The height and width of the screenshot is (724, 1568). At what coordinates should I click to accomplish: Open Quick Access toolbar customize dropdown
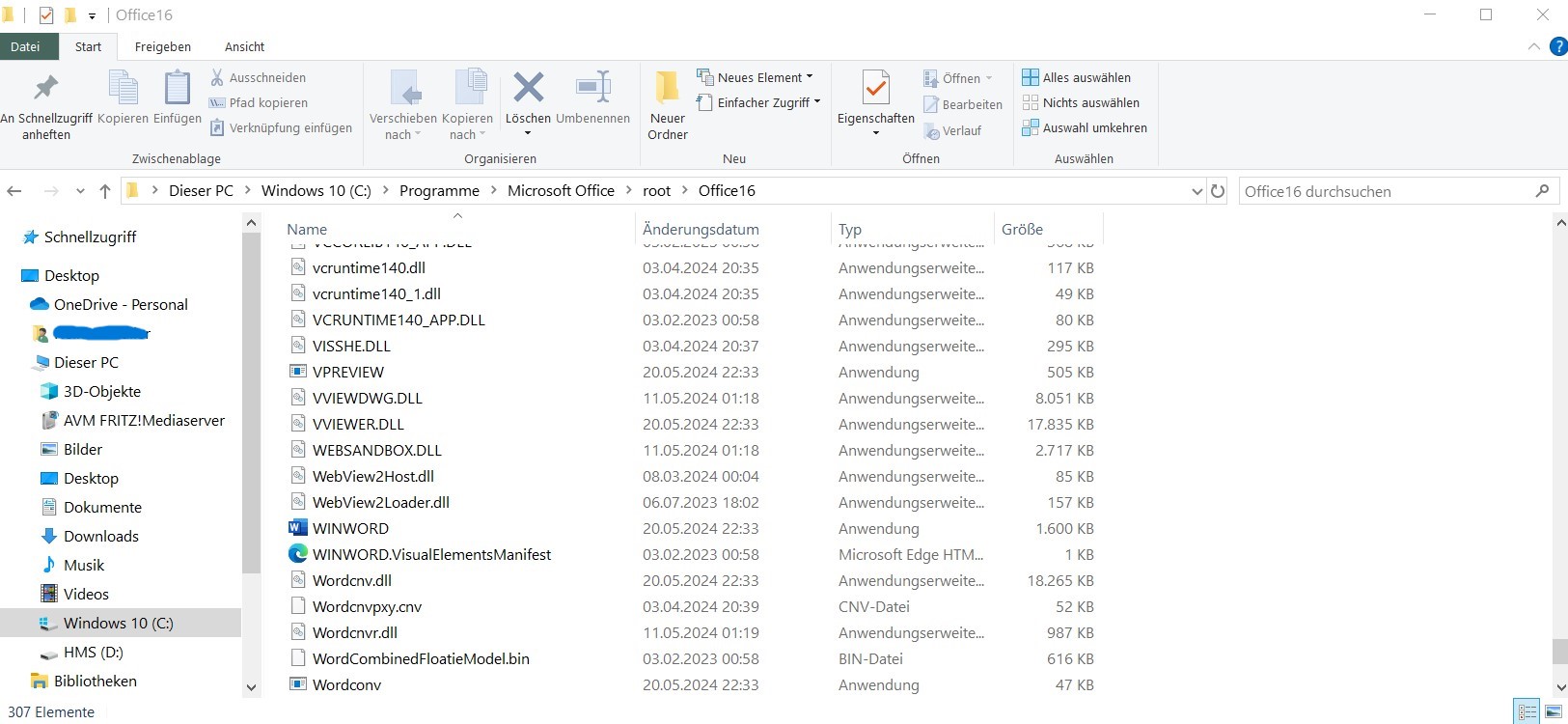(92, 15)
